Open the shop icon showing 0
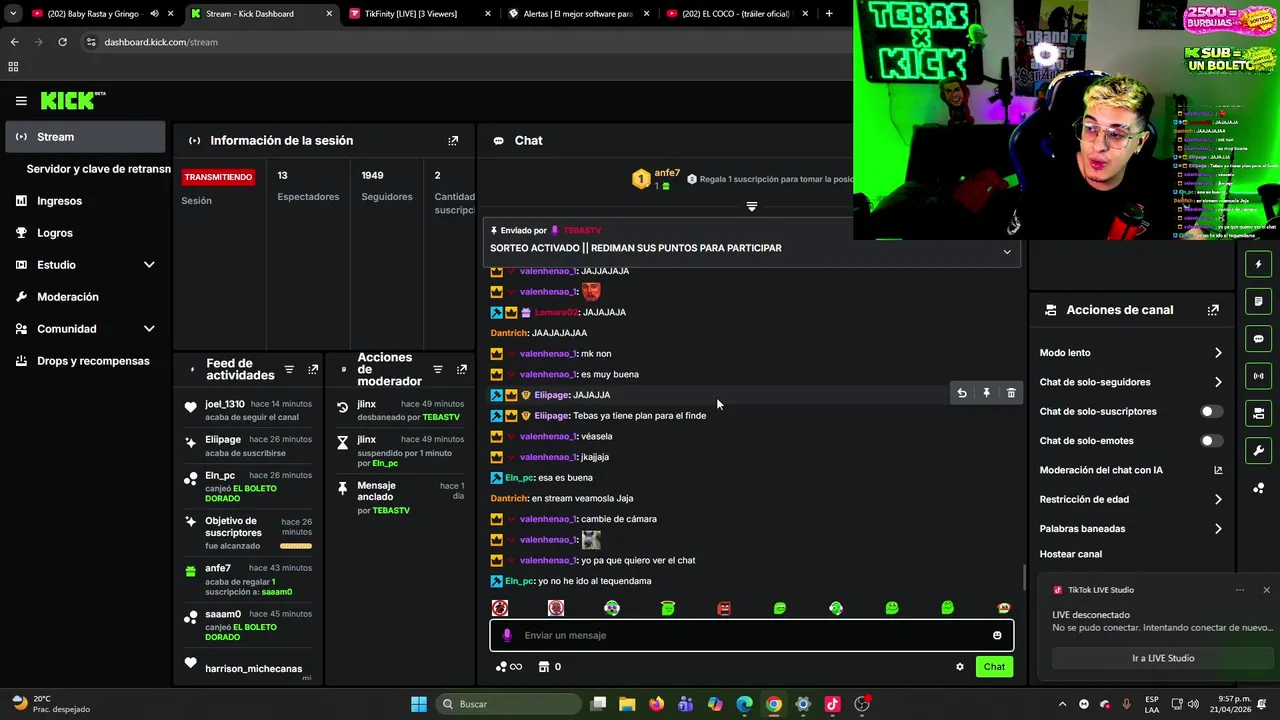 pos(549,667)
